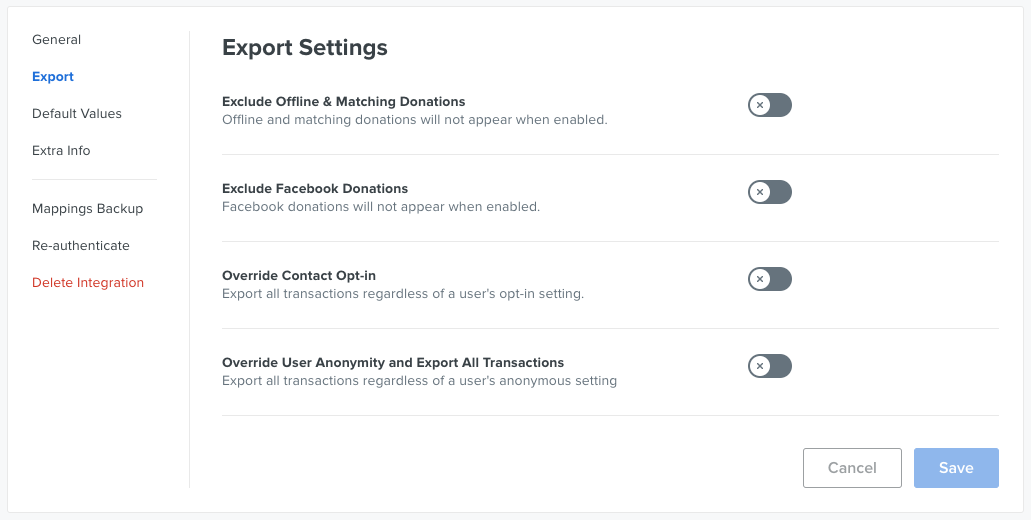Click the Re-authenticate sidebar link
1031x520 pixels.
pos(80,246)
